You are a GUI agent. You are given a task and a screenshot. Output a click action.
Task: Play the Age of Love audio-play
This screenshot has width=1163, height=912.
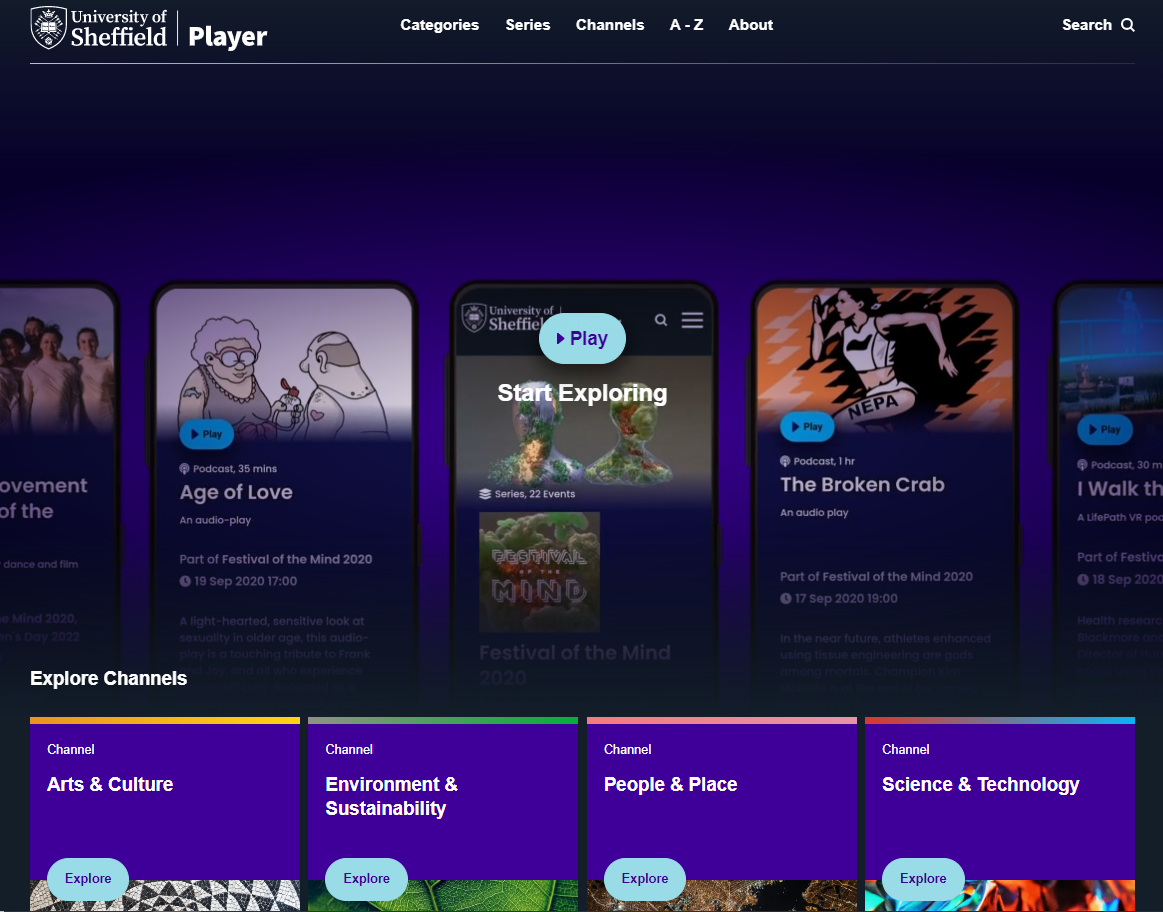pos(206,433)
